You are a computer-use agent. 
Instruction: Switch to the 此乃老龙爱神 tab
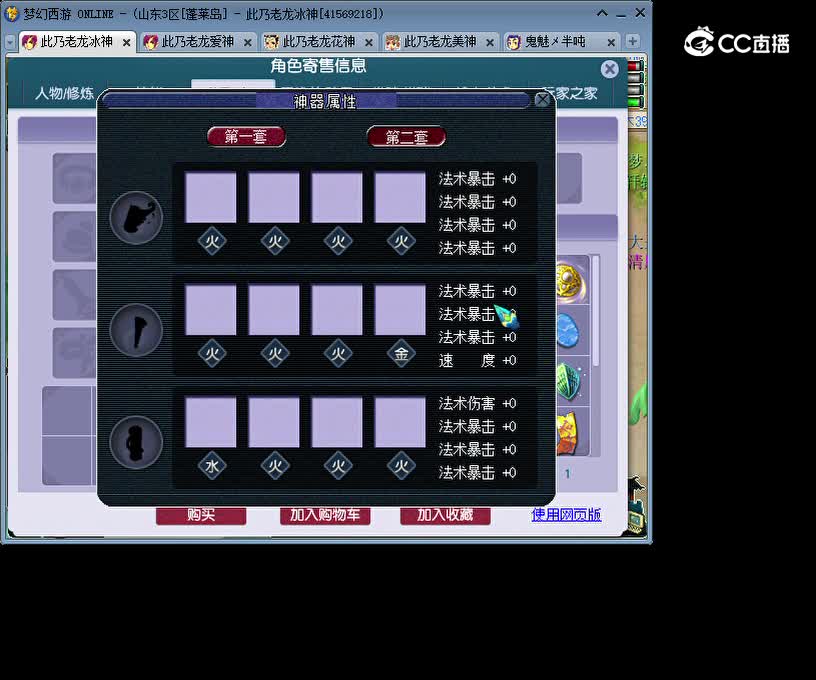click(198, 42)
